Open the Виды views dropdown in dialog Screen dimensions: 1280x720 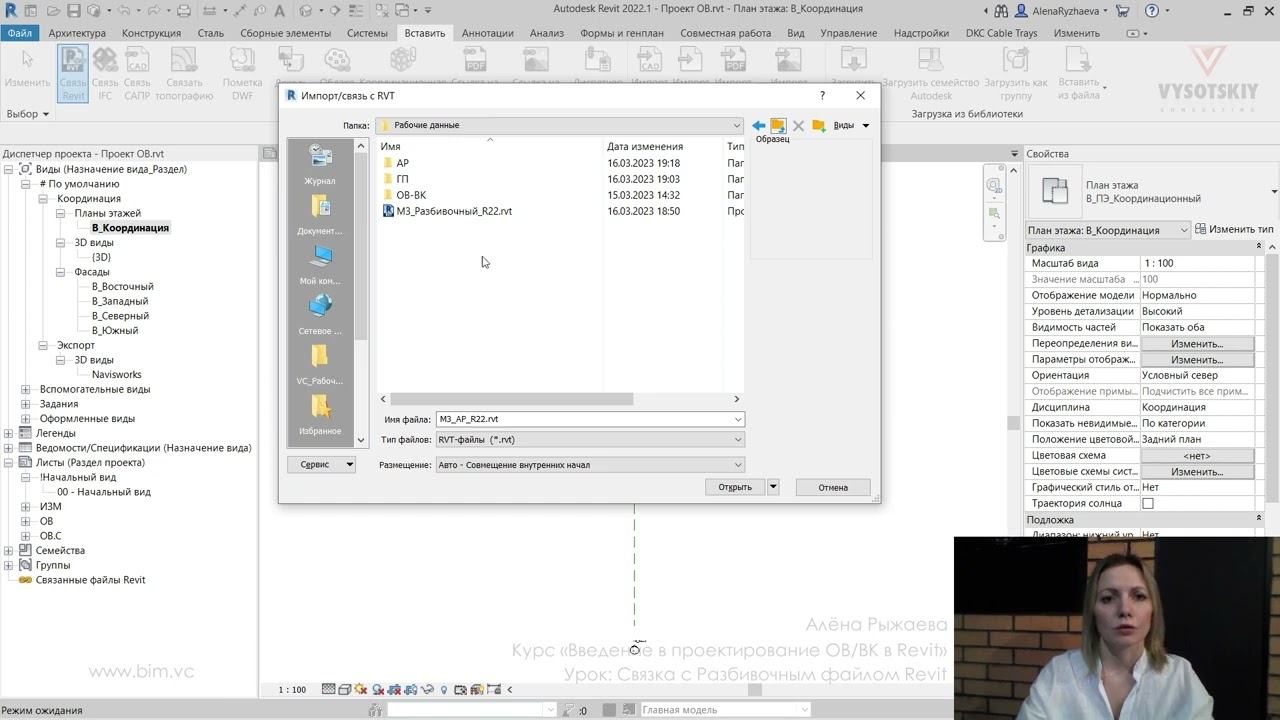852,125
